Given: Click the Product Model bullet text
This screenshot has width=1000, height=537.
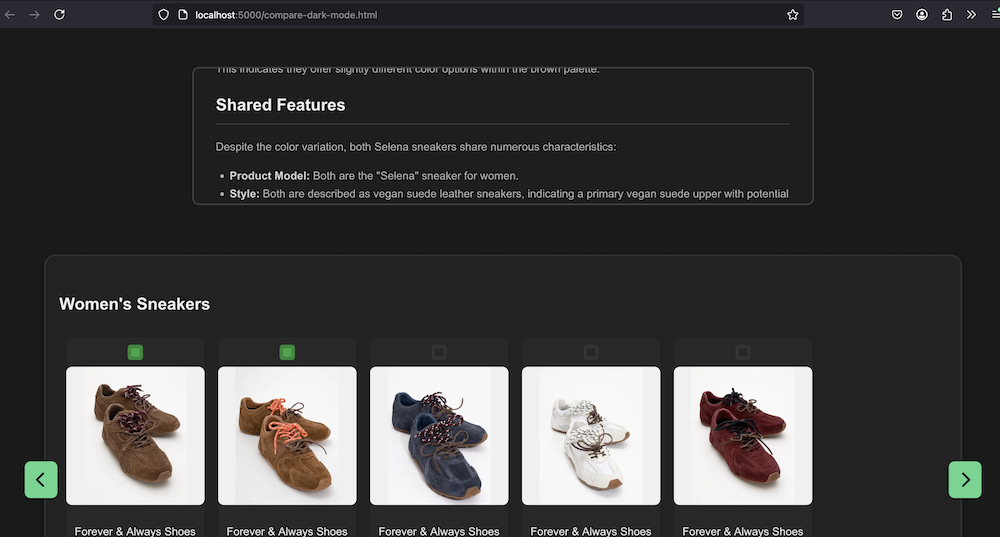Looking at the screenshot, I should [374, 175].
